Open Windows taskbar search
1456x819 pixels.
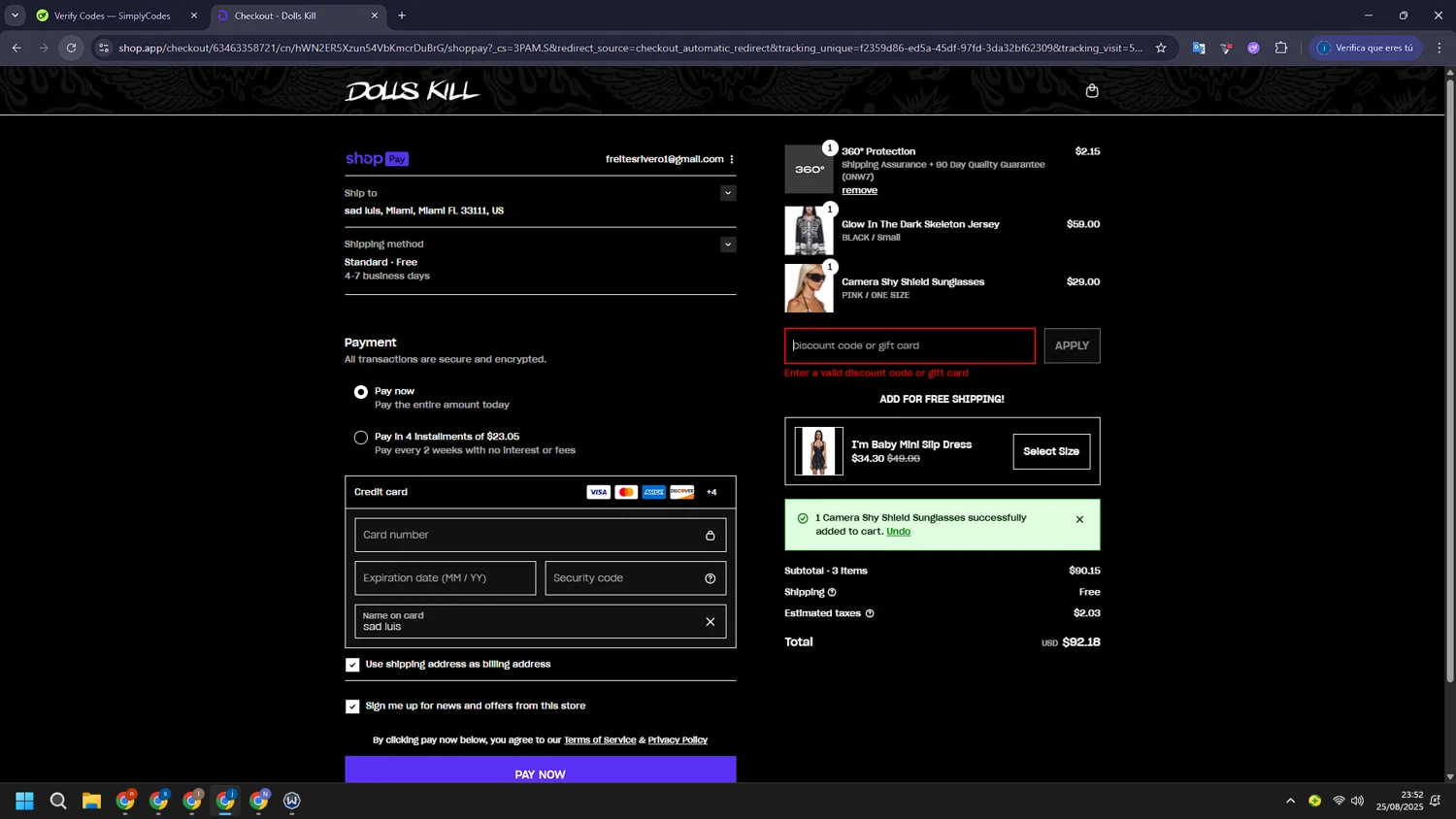[x=58, y=801]
